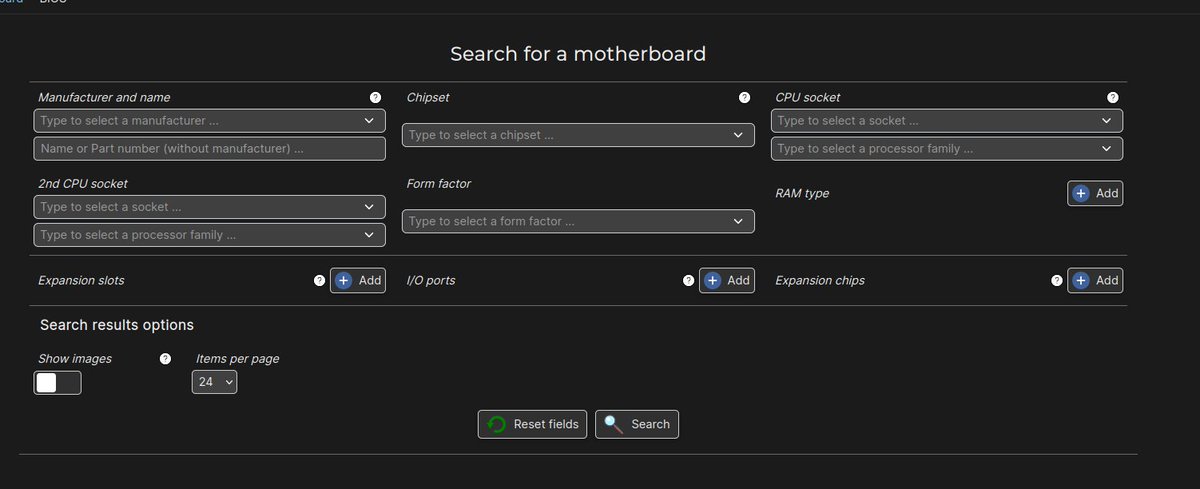Click the Show images label
The image size is (1200, 489).
(75, 359)
